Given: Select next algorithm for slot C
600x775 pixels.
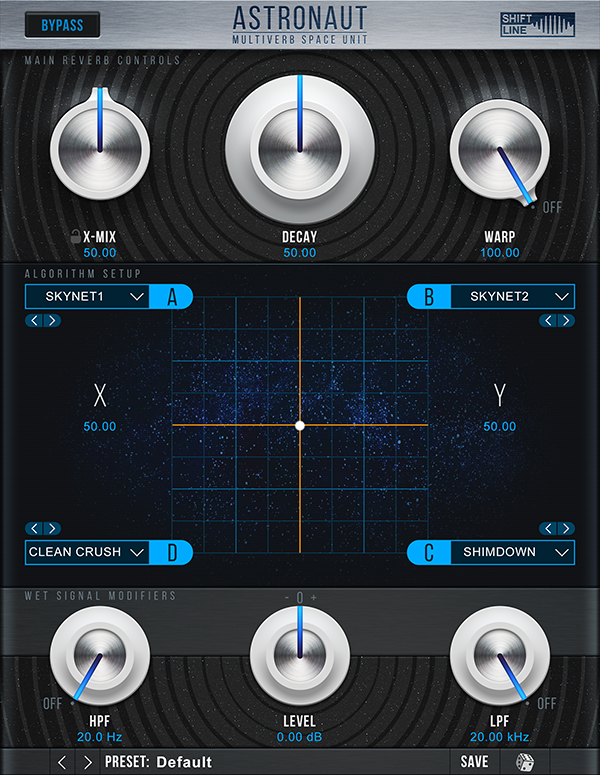Looking at the screenshot, I should tap(566, 528).
